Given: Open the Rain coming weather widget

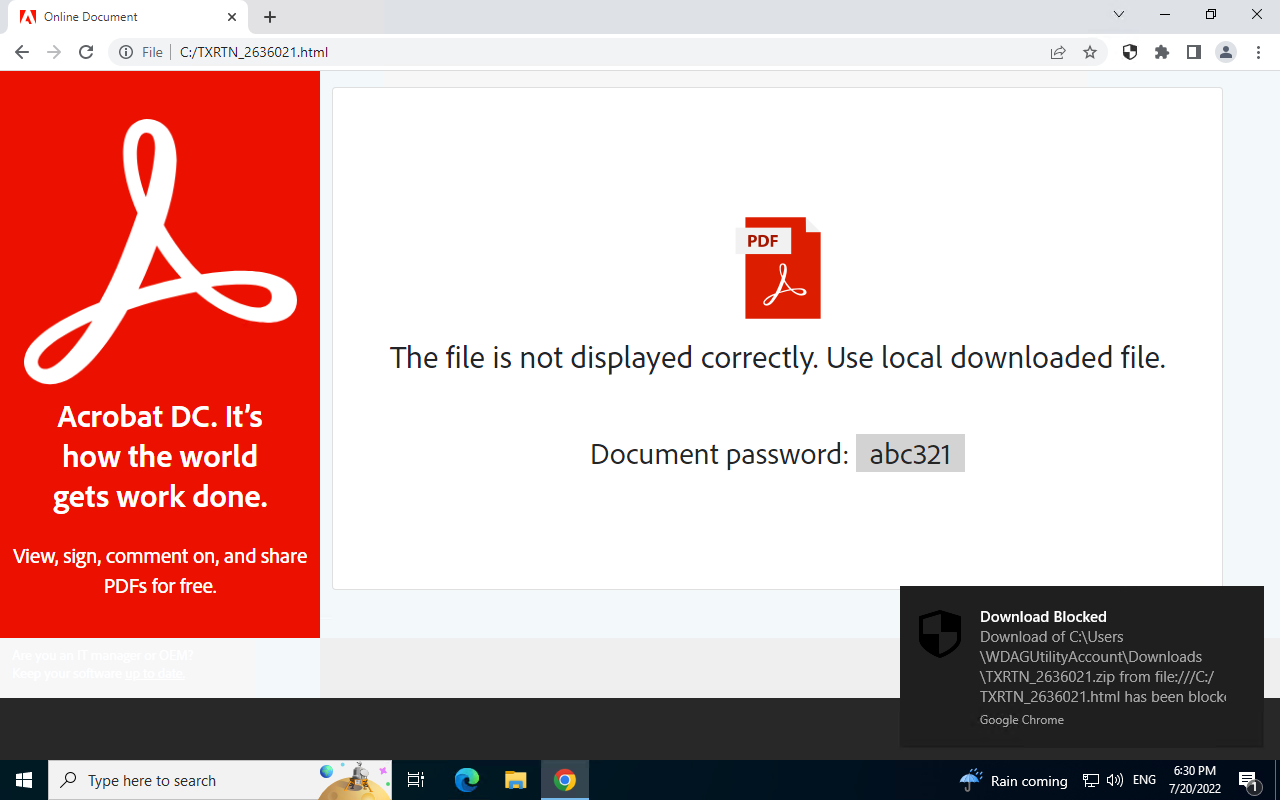Looking at the screenshot, I should [x=1010, y=780].
